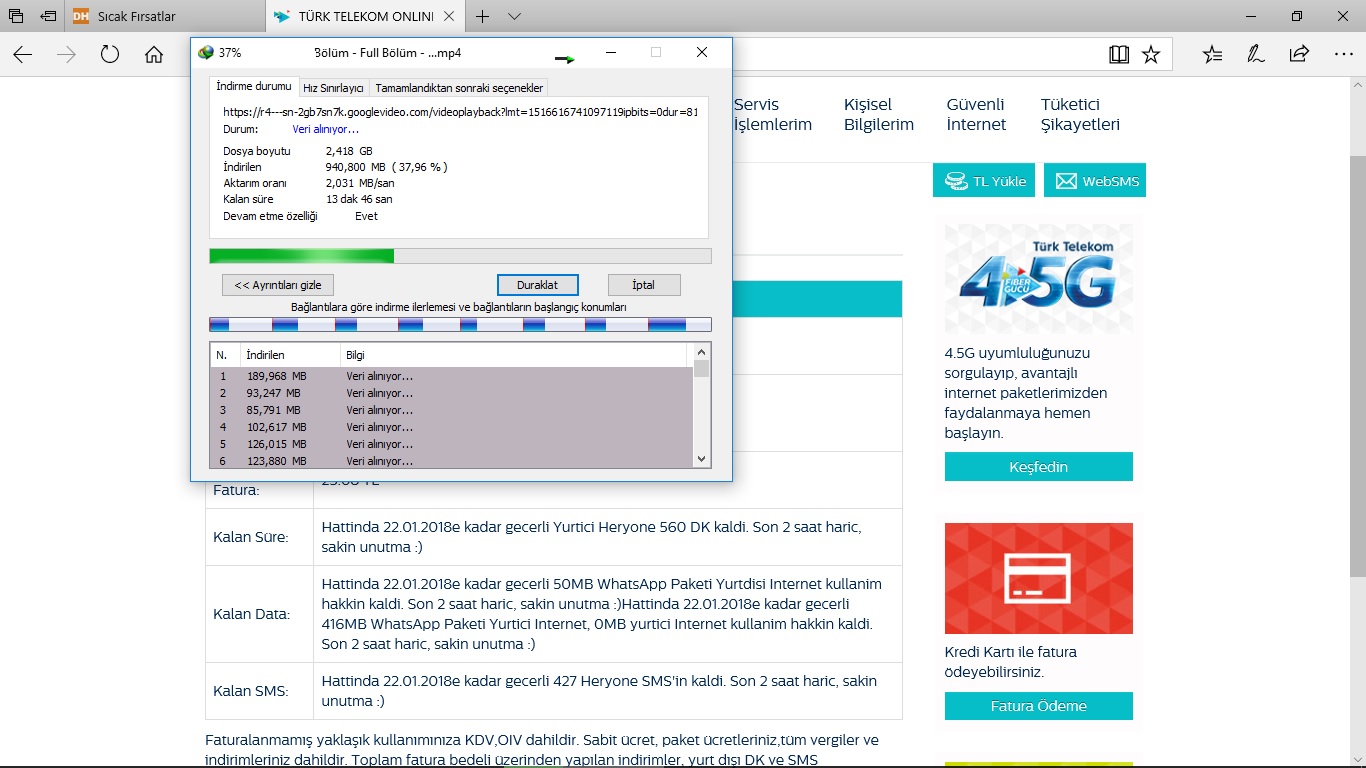The width and height of the screenshot is (1366, 768).
Task: Select connection row with 85,791 MB
Action: point(451,410)
